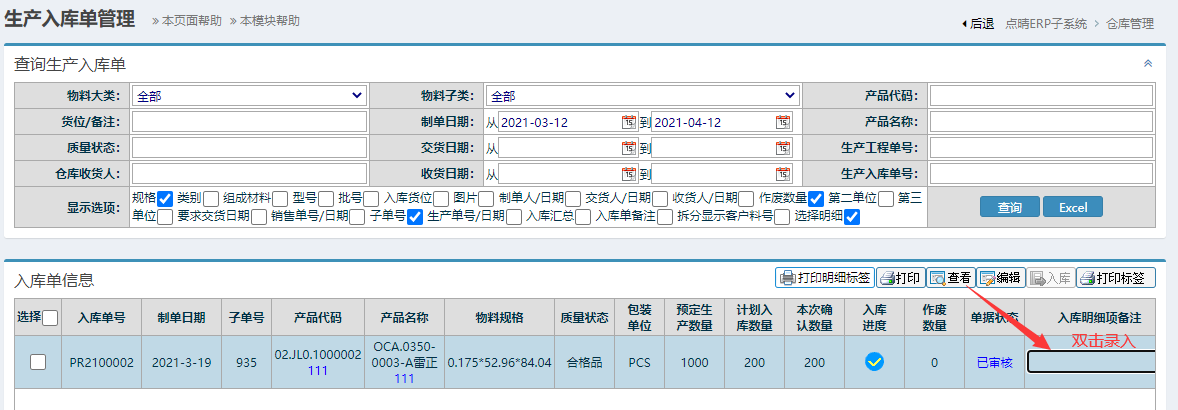
Task: Click the 查询 search button
Action: (1009, 208)
